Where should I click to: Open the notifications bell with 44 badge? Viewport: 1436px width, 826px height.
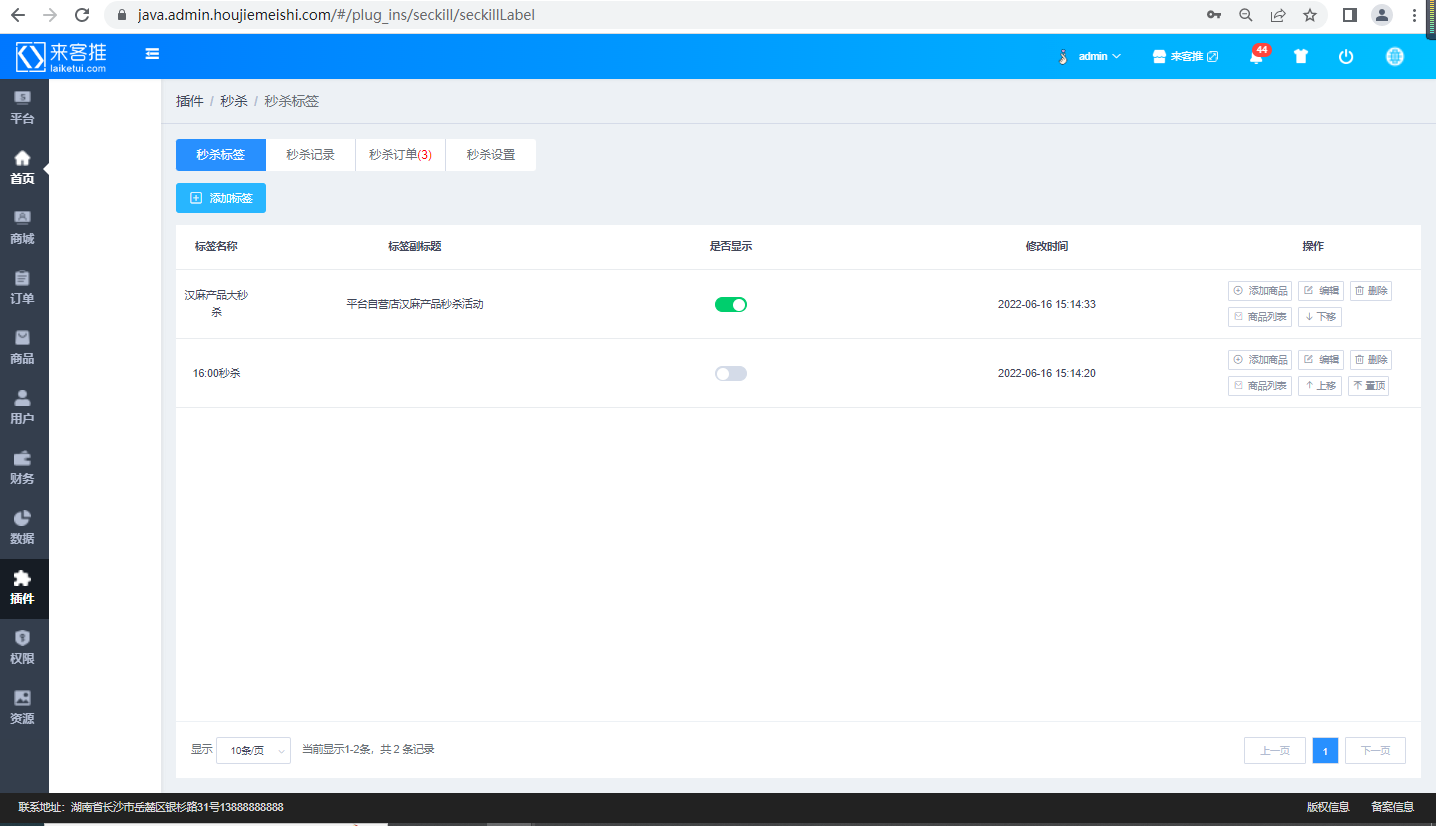(x=1257, y=56)
